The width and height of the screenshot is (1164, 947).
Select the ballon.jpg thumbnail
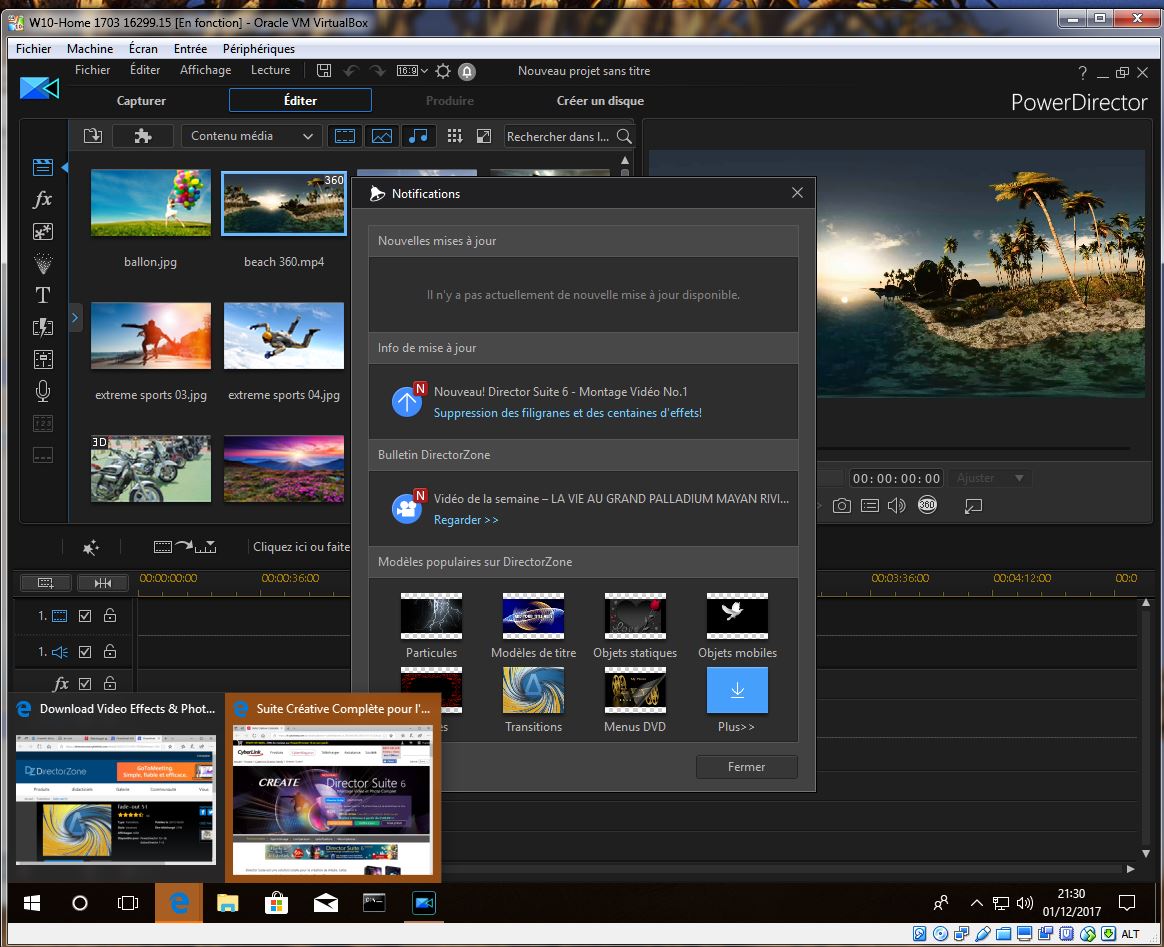(150, 203)
